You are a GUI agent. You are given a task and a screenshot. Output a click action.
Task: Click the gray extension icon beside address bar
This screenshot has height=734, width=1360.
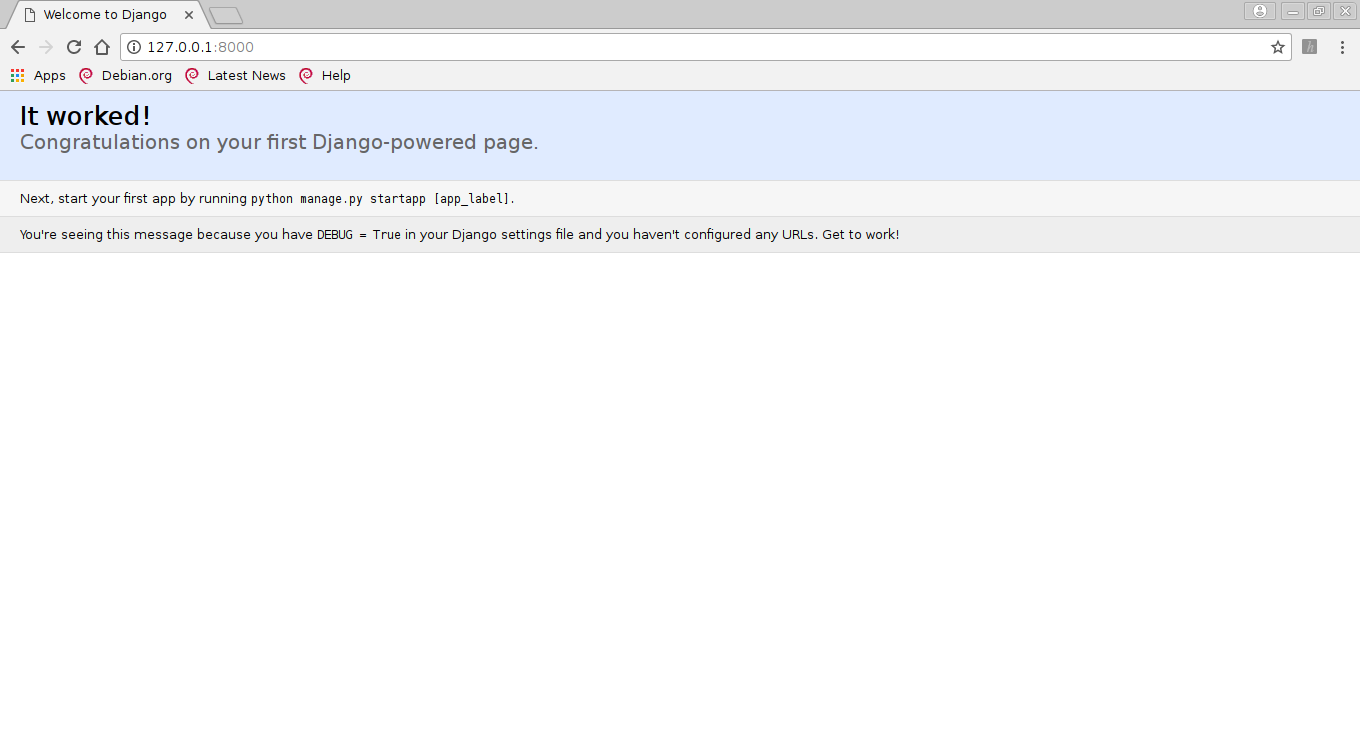(x=1309, y=46)
